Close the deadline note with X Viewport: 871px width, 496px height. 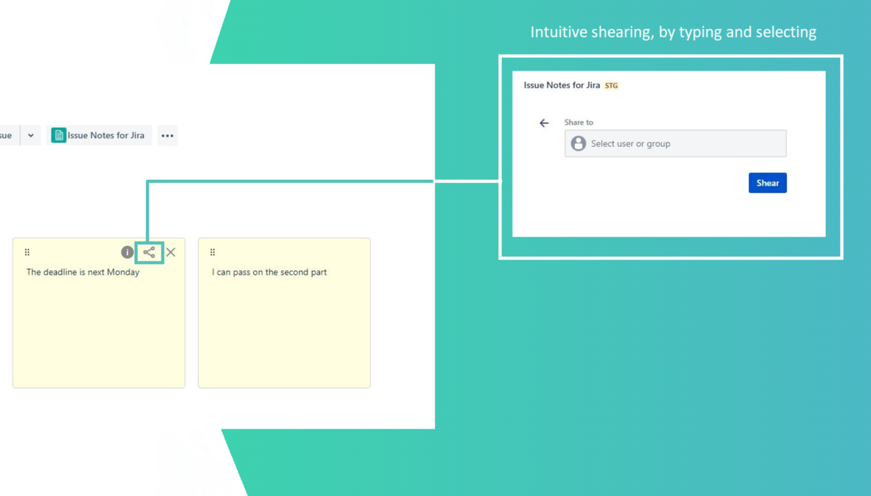pyautogui.click(x=171, y=252)
